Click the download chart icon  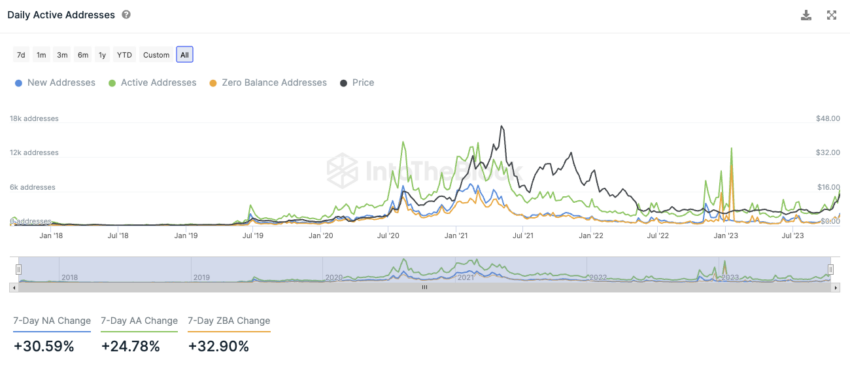tap(806, 15)
